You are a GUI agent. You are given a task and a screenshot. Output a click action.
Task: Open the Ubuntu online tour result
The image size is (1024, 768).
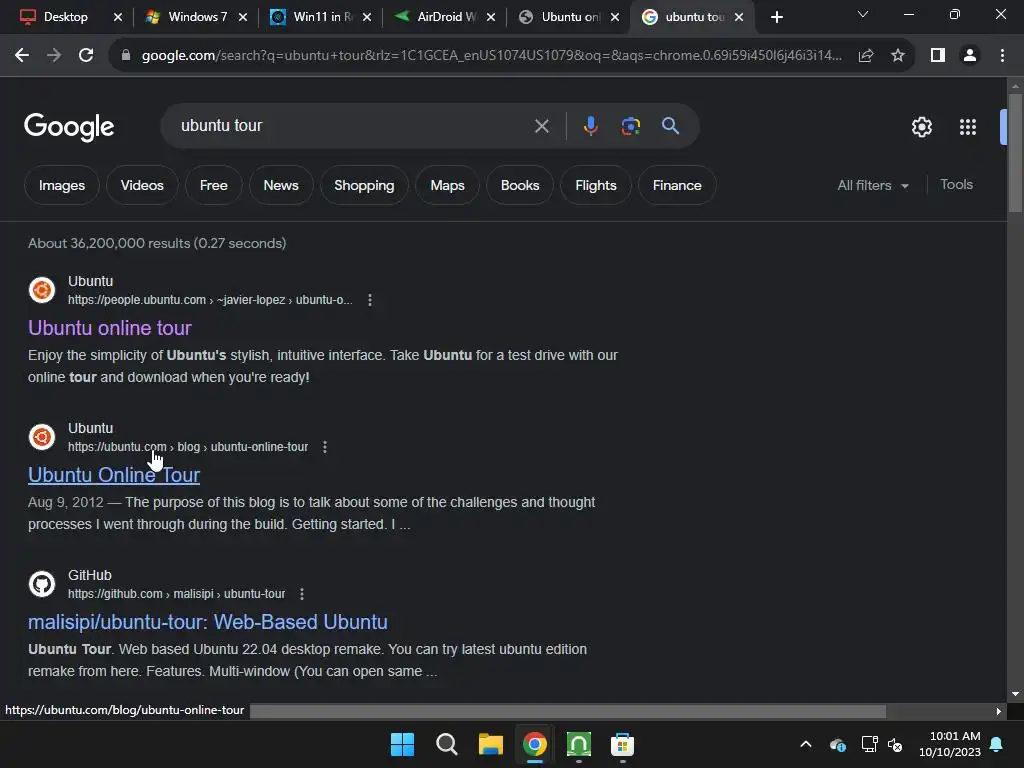110,328
